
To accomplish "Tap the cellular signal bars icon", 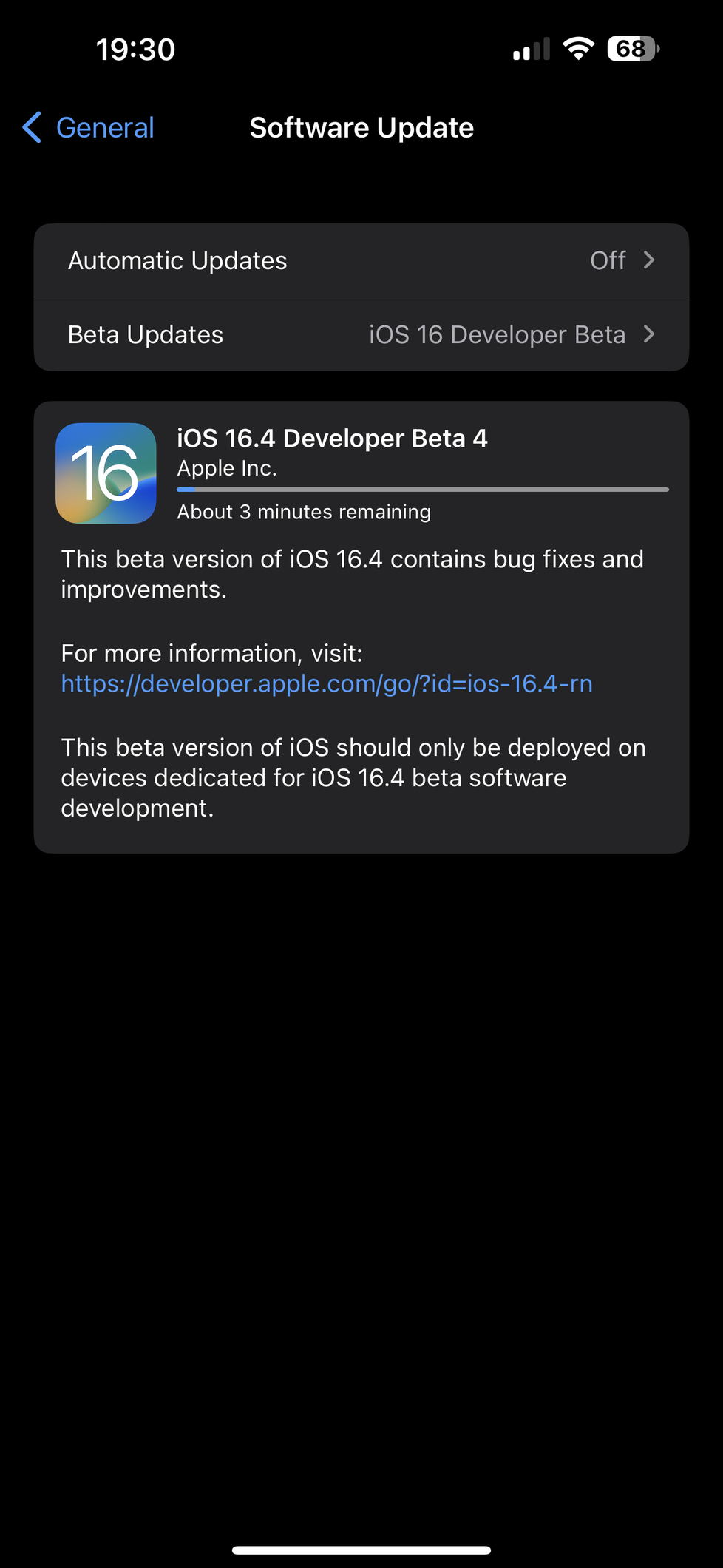I will click(531, 50).
